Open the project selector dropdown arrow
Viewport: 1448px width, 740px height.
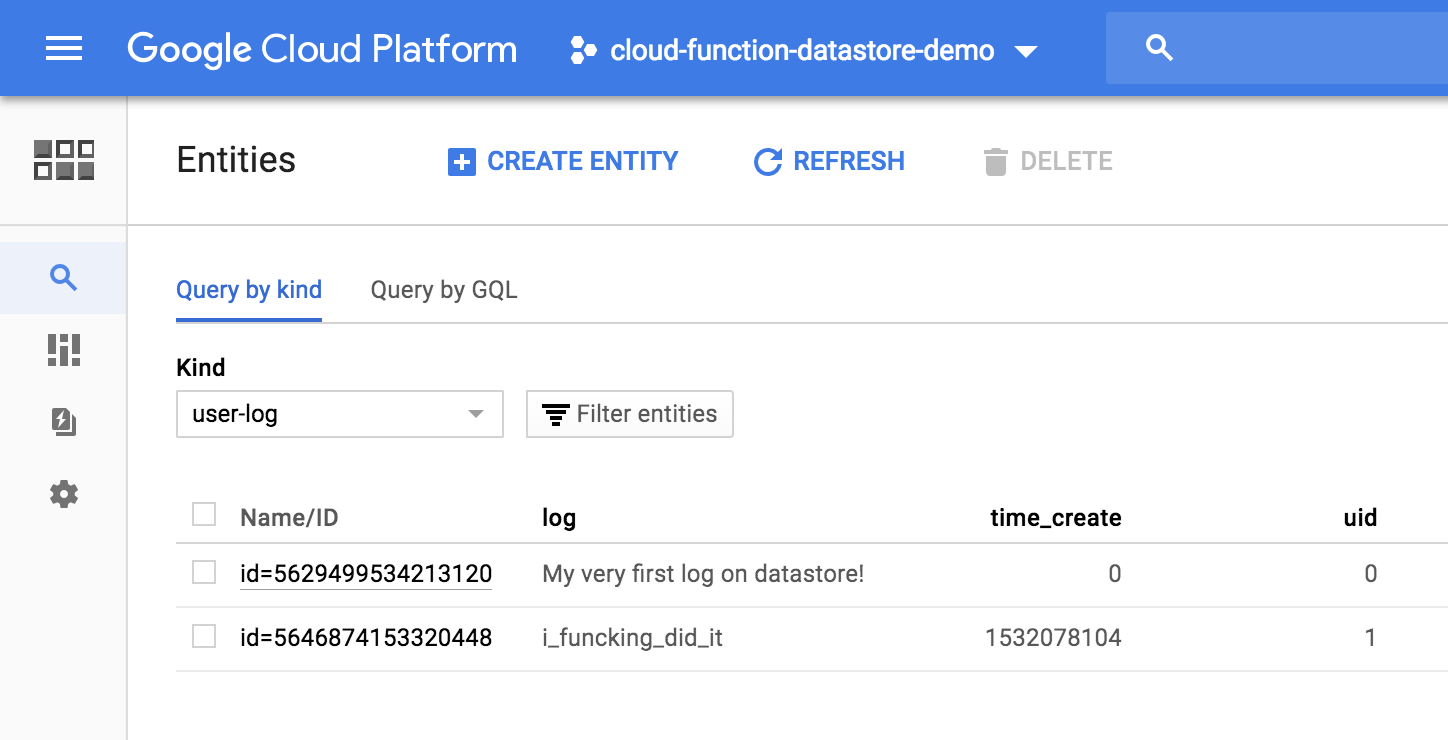(x=1026, y=51)
